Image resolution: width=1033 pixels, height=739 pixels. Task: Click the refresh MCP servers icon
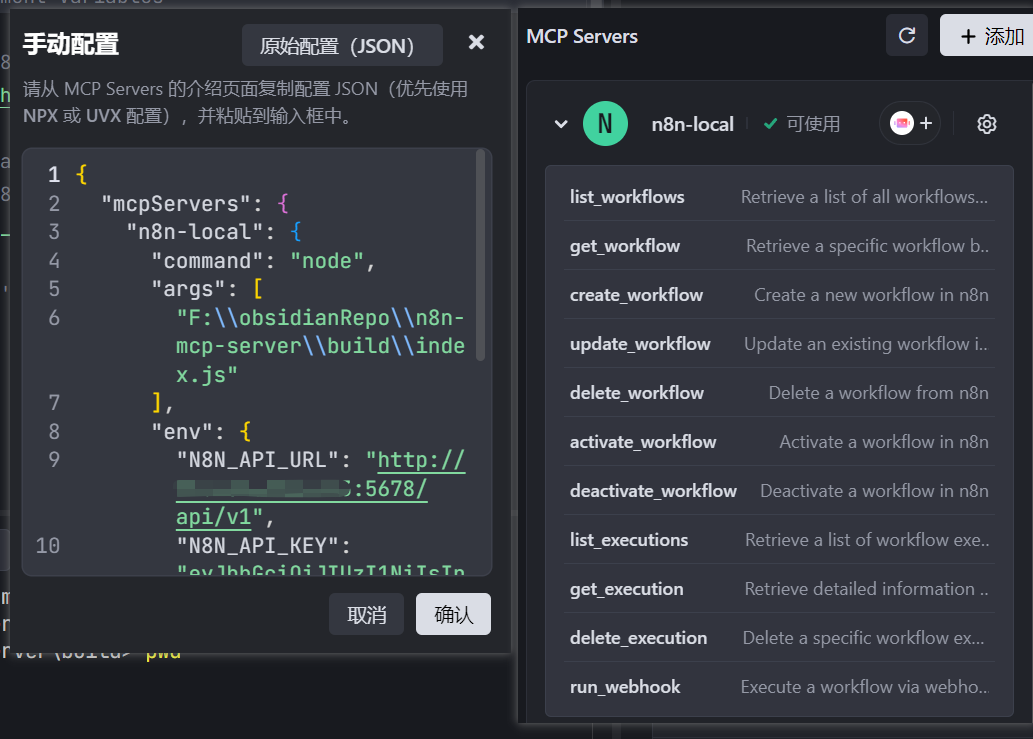pyautogui.click(x=907, y=36)
